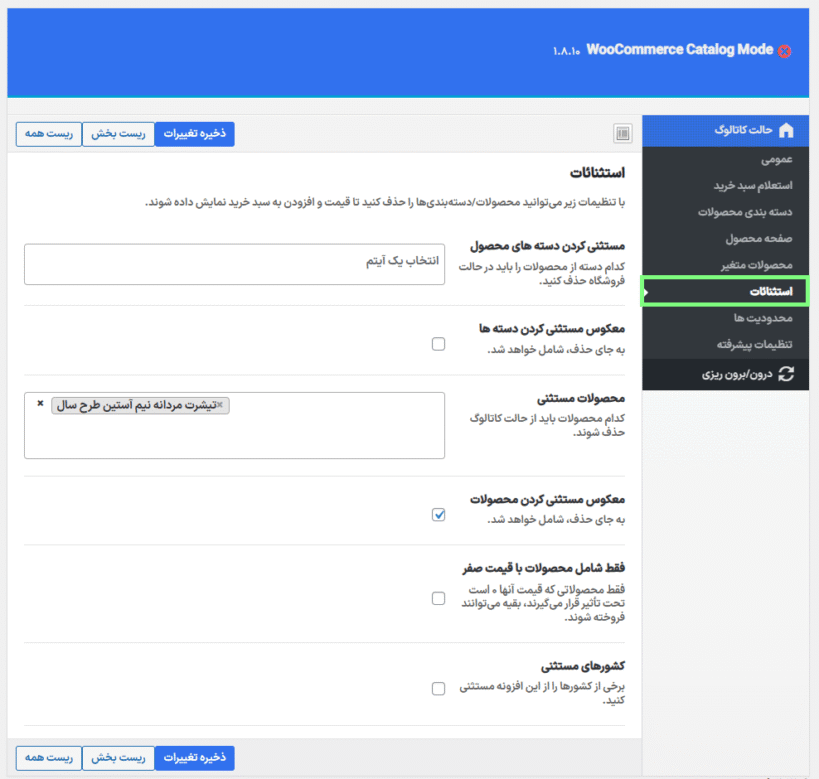Screen dimensions: 819x779
Task: Click the top ذخیره تغییرات button
Action: 194,134
